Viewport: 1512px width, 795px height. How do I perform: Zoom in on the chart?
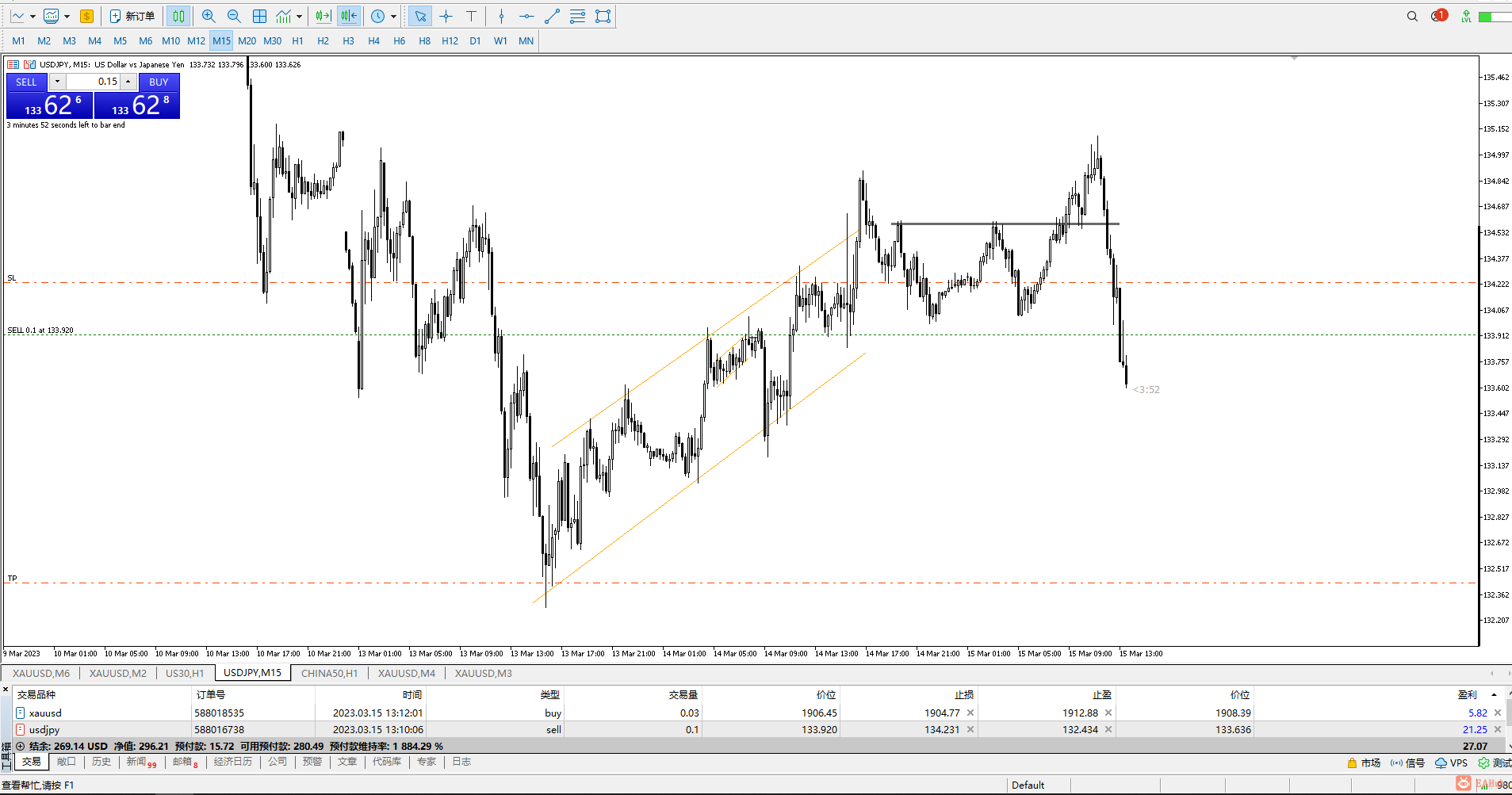(209, 16)
